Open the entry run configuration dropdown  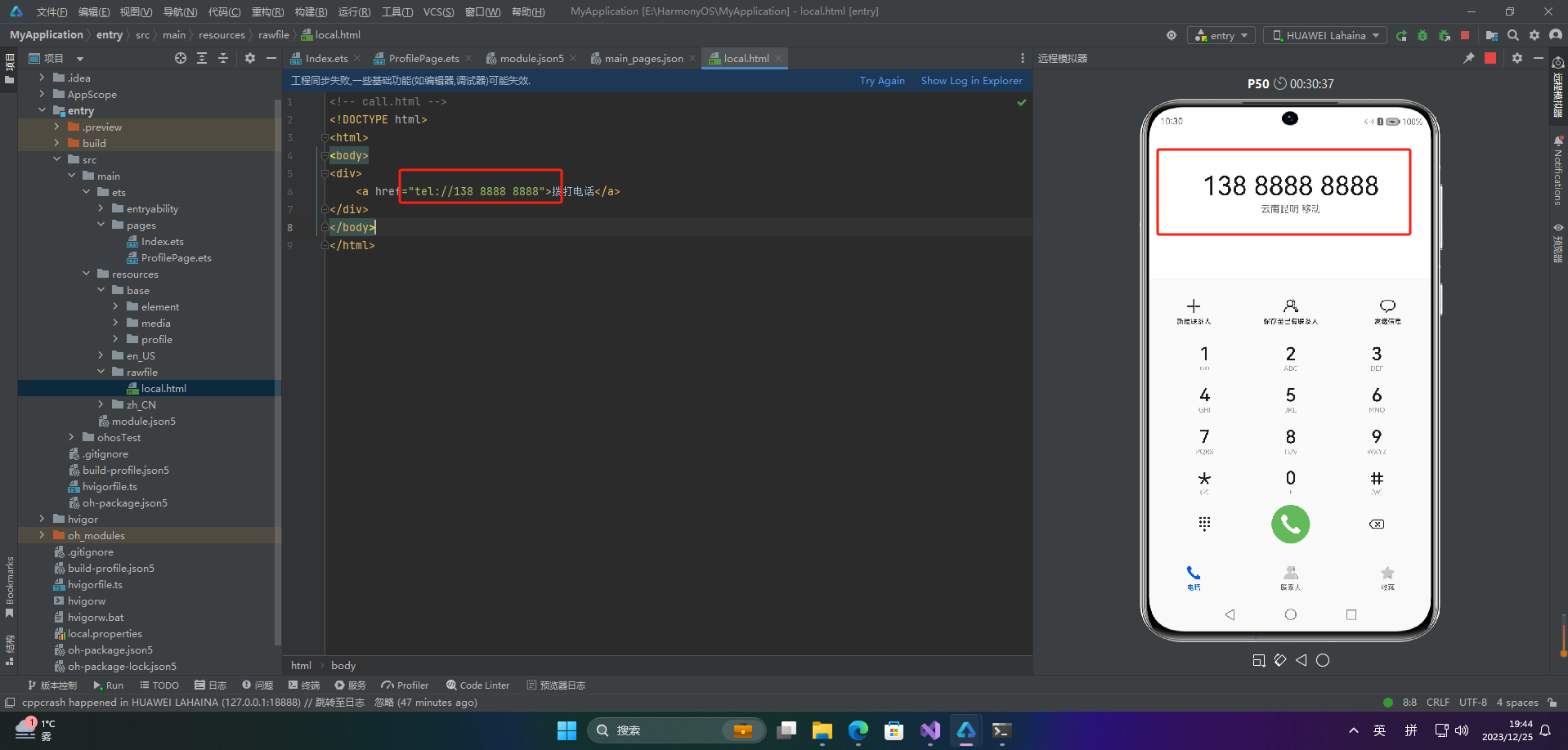point(1221,35)
